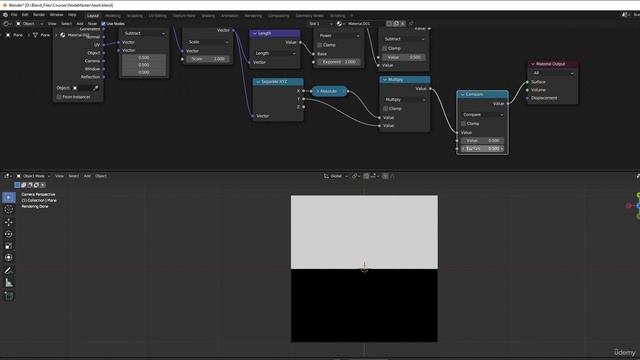Open the Slot 1 dropdown

pyautogui.click(x=321, y=24)
